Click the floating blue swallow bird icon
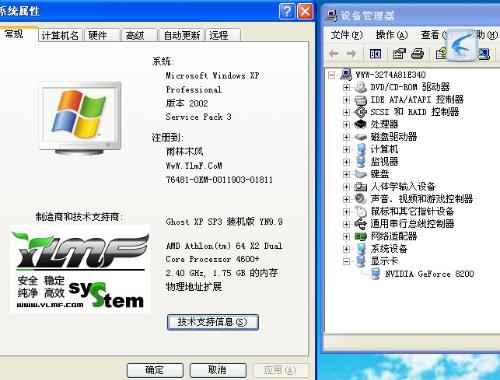The height and width of the screenshot is (380, 500). click(x=461, y=46)
